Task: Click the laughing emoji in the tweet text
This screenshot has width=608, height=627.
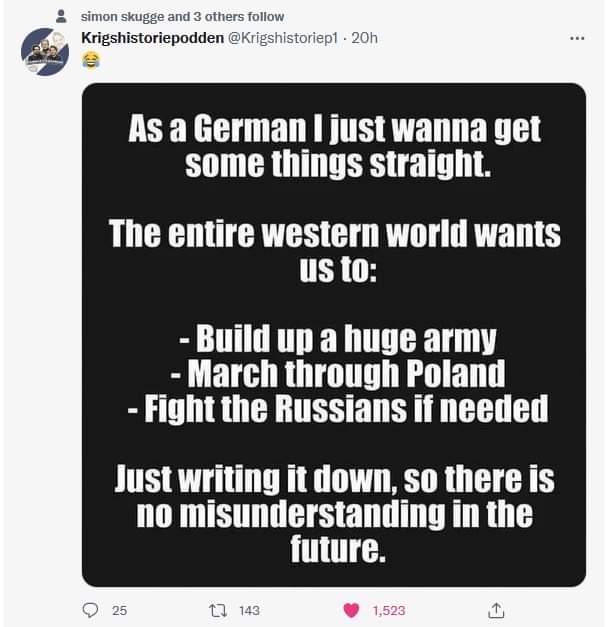Action: [x=91, y=60]
